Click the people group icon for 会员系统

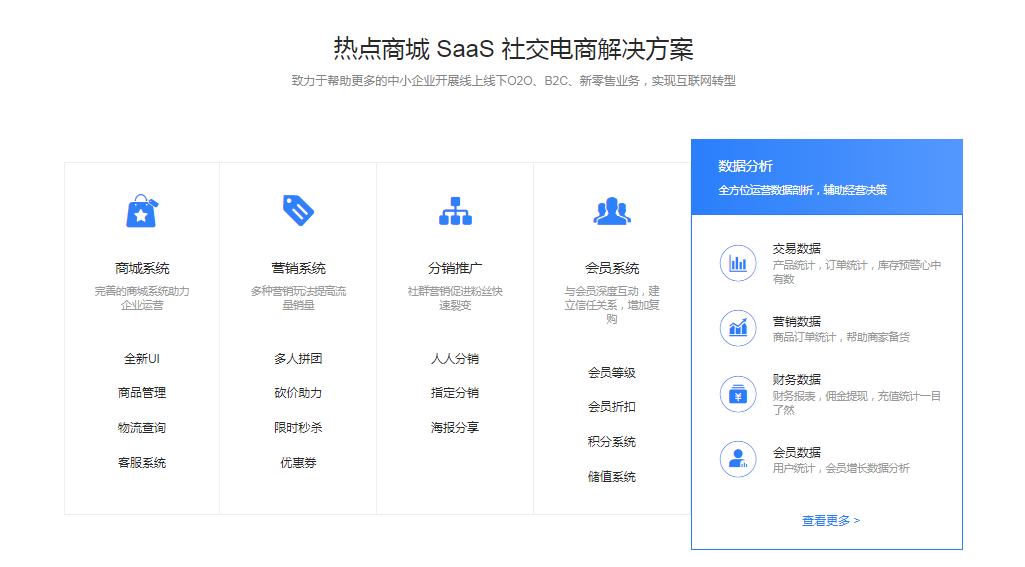coord(612,211)
